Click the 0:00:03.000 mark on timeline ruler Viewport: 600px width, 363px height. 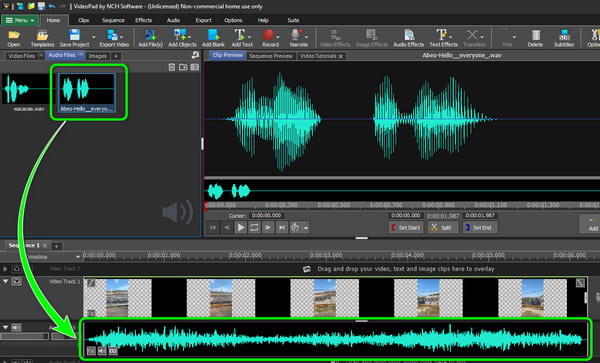coord(326,255)
